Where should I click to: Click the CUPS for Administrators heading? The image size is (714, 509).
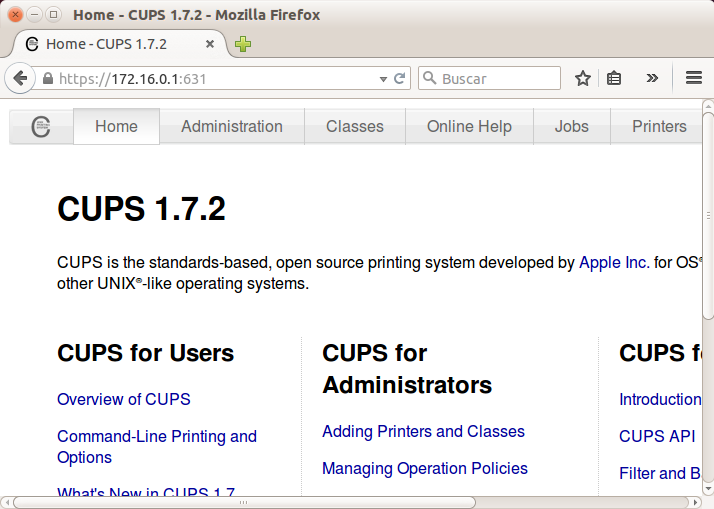coord(407,369)
